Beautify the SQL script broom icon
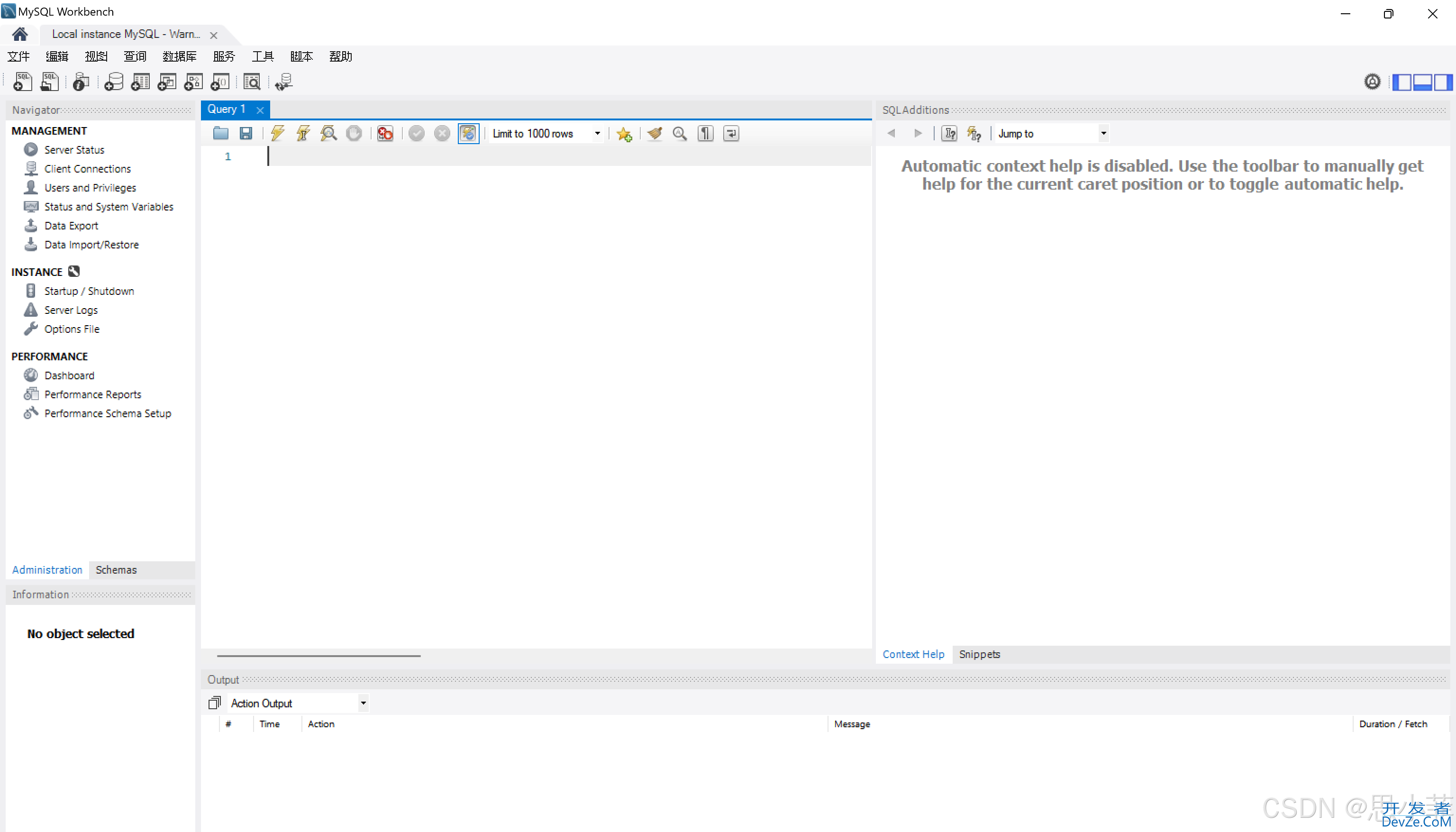Image resolution: width=1456 pixels, height=832 pixels. click(x=655, y=133)
